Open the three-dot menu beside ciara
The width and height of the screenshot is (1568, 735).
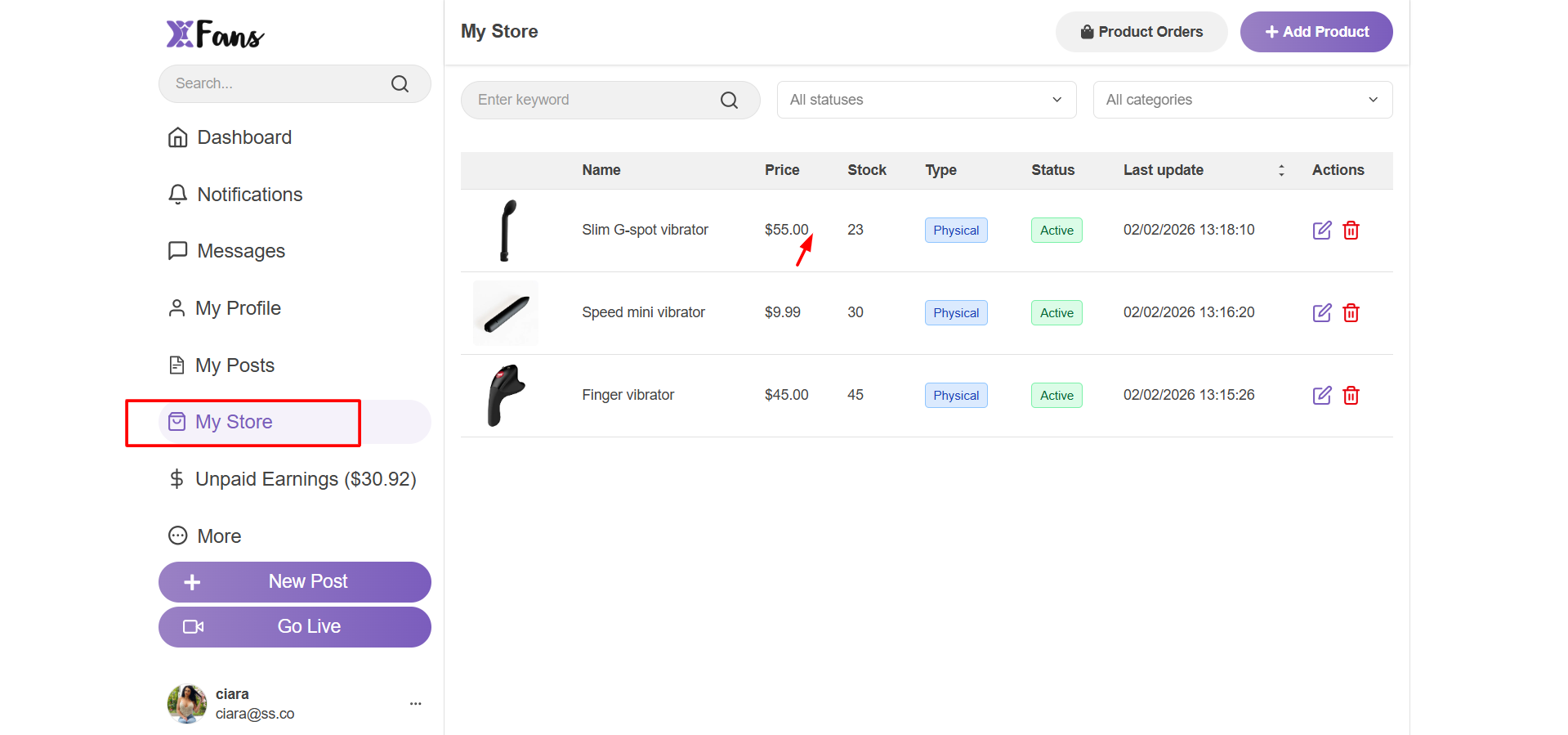click(x=415, y=703)
